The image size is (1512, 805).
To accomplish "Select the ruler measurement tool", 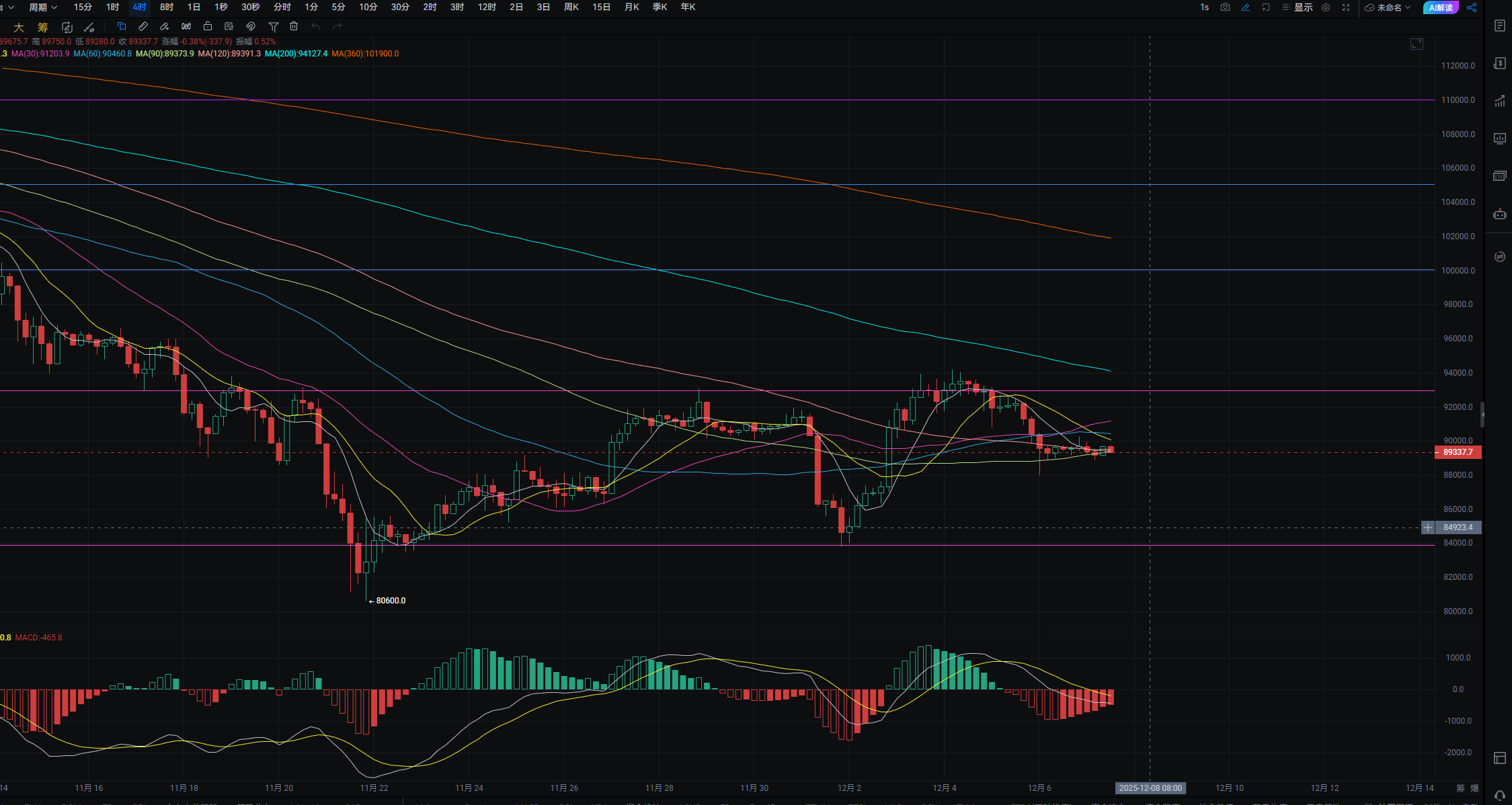I will tap(143, 26).
